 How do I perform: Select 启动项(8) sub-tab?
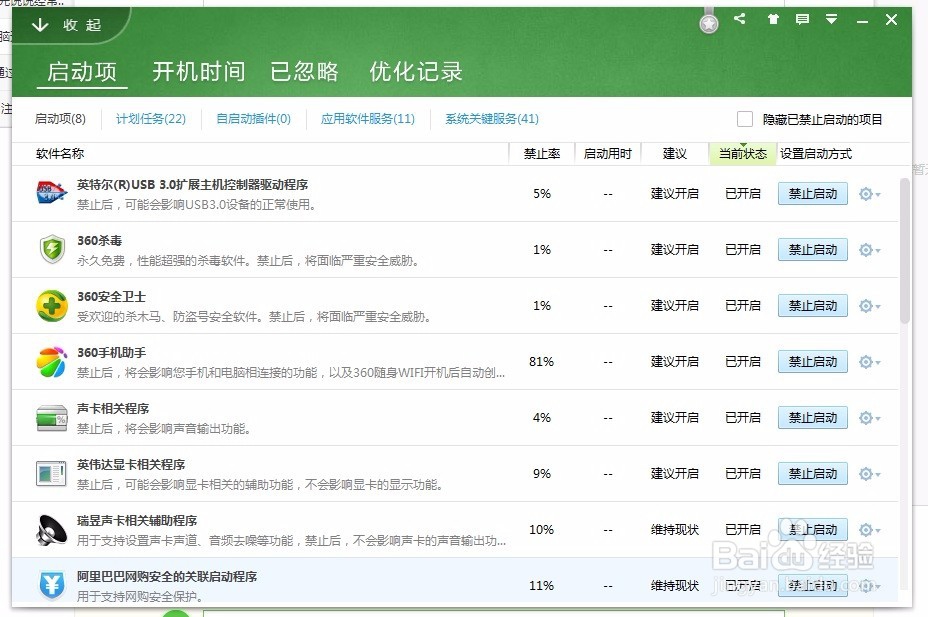60,119
